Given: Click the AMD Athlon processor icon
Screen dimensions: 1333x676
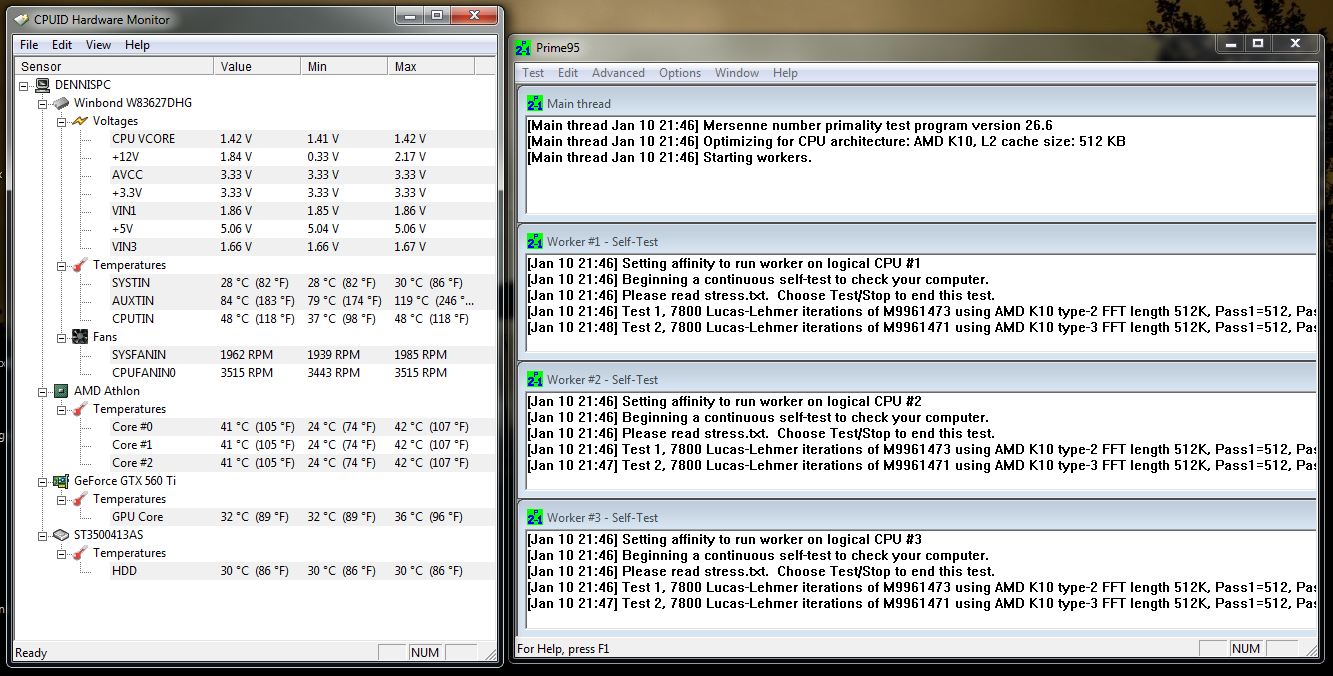Looking at the screenshot, I should [61, 391].
